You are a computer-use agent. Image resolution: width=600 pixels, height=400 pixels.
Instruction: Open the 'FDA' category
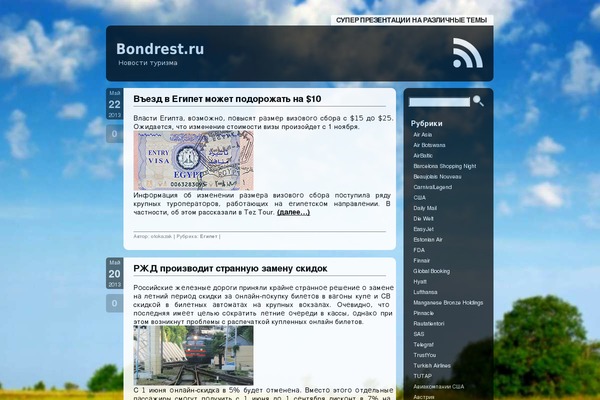coord(419,250)
